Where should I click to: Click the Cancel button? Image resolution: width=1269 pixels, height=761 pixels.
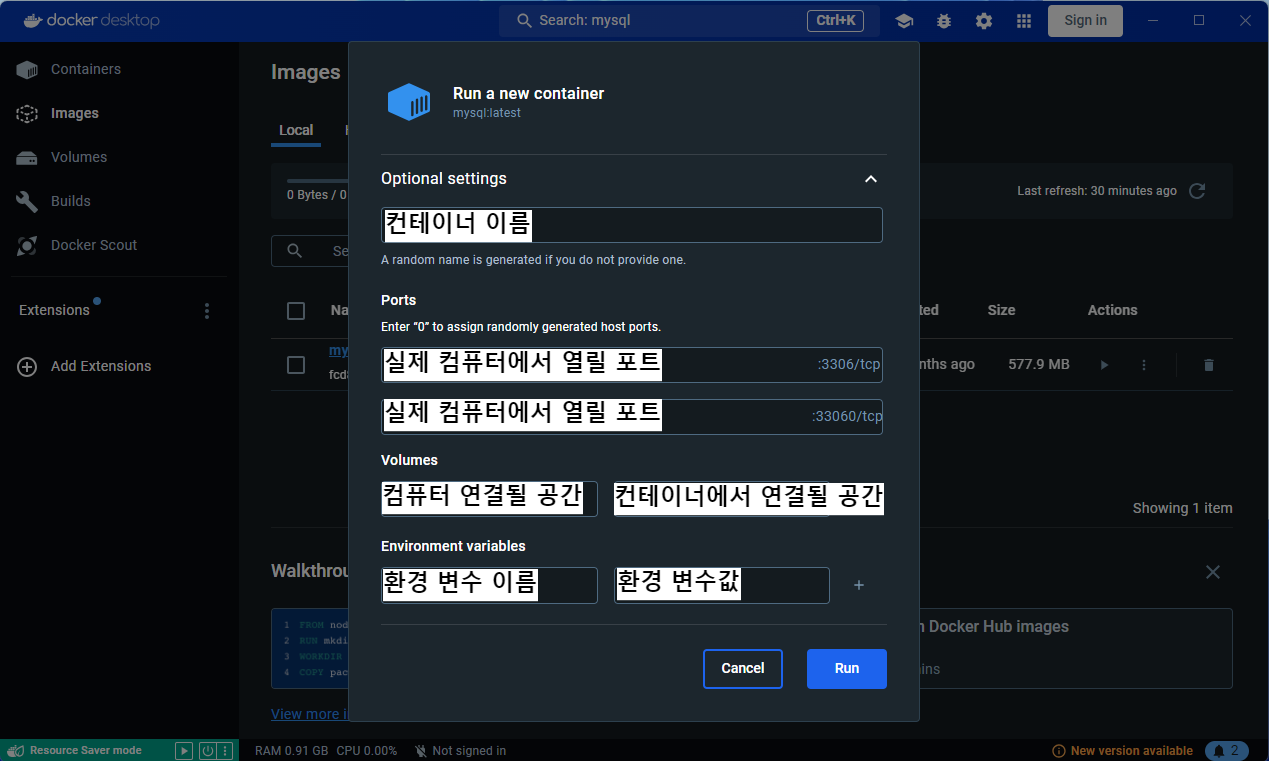[743, 669]
